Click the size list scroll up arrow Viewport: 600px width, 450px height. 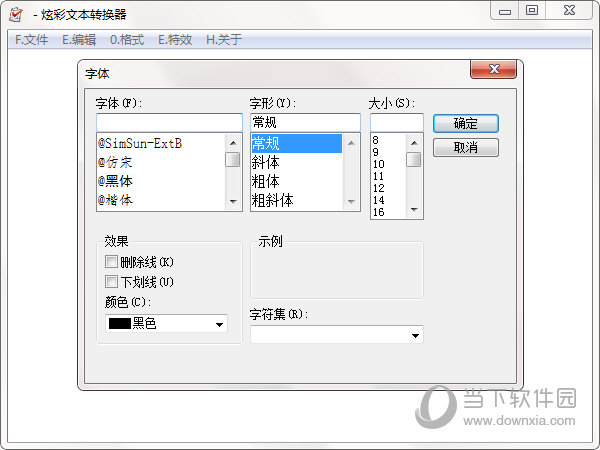414,143
